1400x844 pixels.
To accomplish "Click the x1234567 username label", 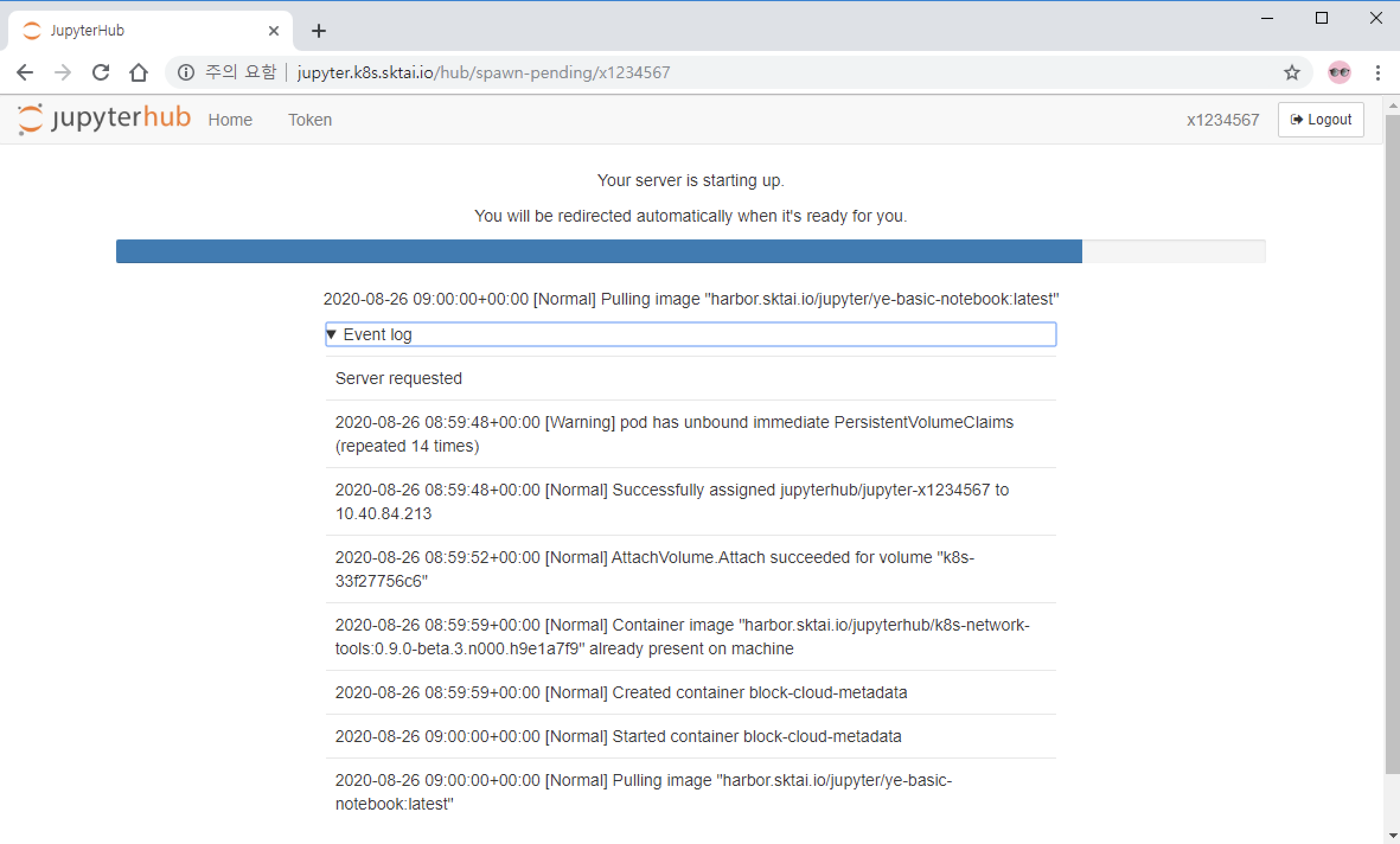I will click(x=1222, y=120).
